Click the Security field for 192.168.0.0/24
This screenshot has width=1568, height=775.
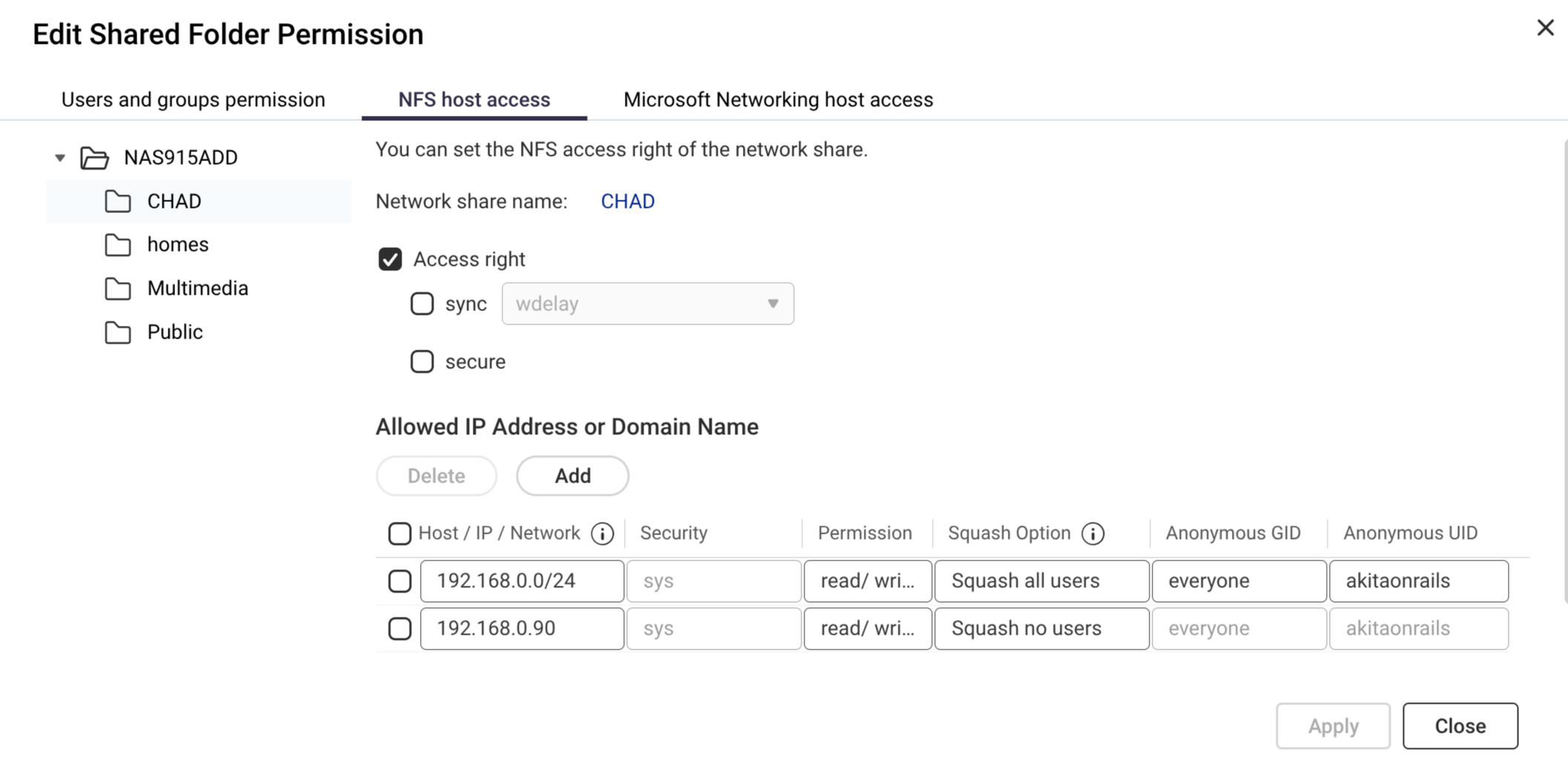tap(714, 581)
